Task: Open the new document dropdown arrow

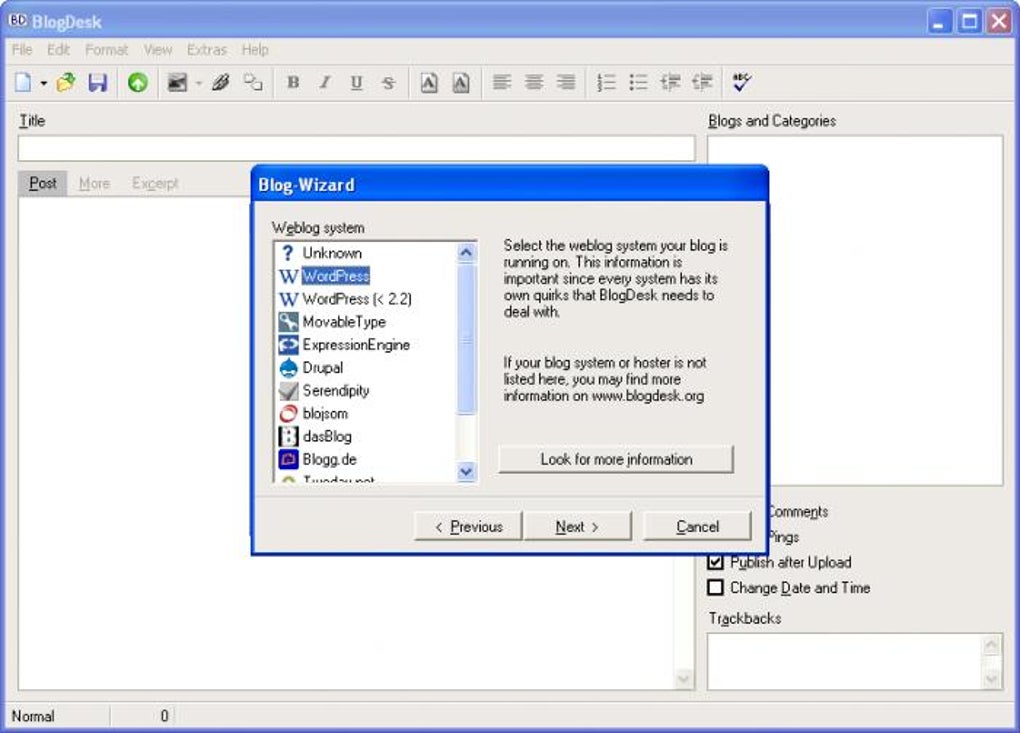Action: point(44,83)
